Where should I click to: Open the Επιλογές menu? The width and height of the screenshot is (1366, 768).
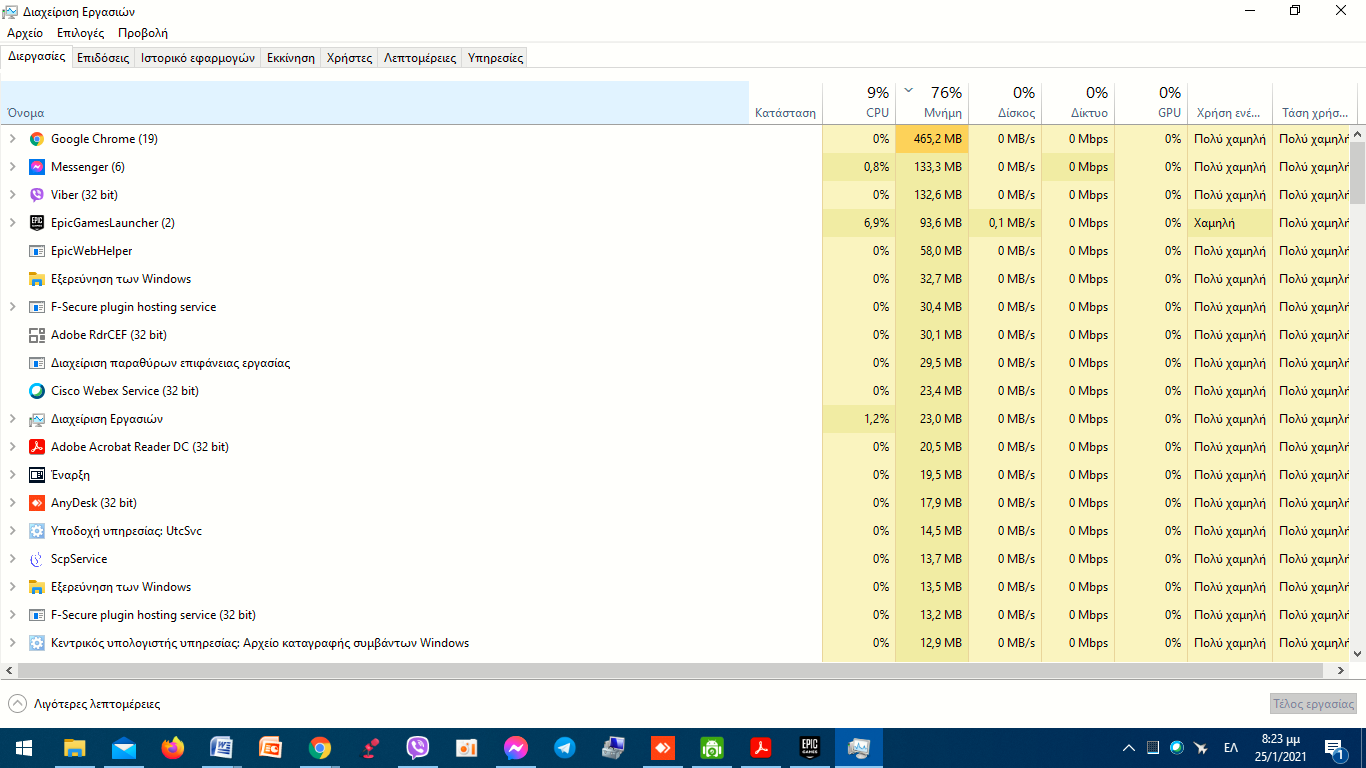tap(80, 33)
